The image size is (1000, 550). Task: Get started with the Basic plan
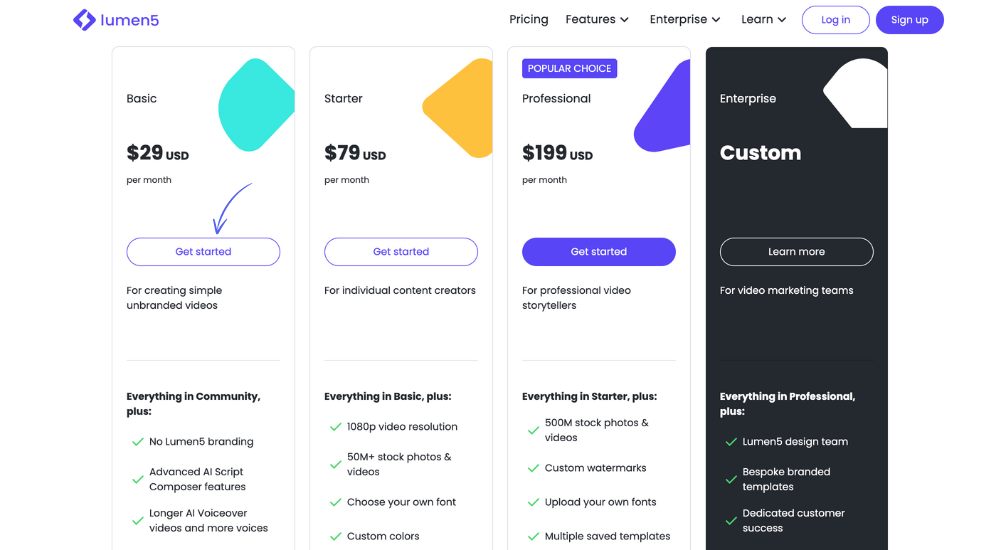203,252
